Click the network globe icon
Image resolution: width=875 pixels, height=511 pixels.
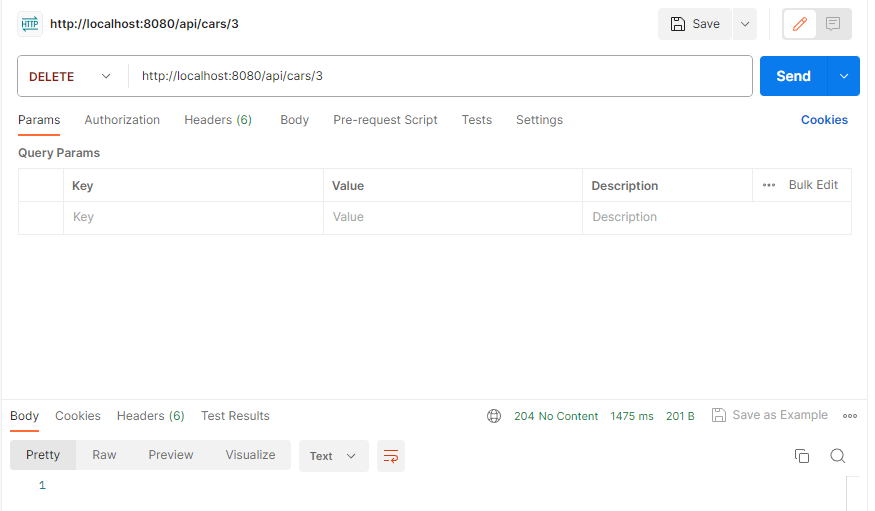[494, 416]
